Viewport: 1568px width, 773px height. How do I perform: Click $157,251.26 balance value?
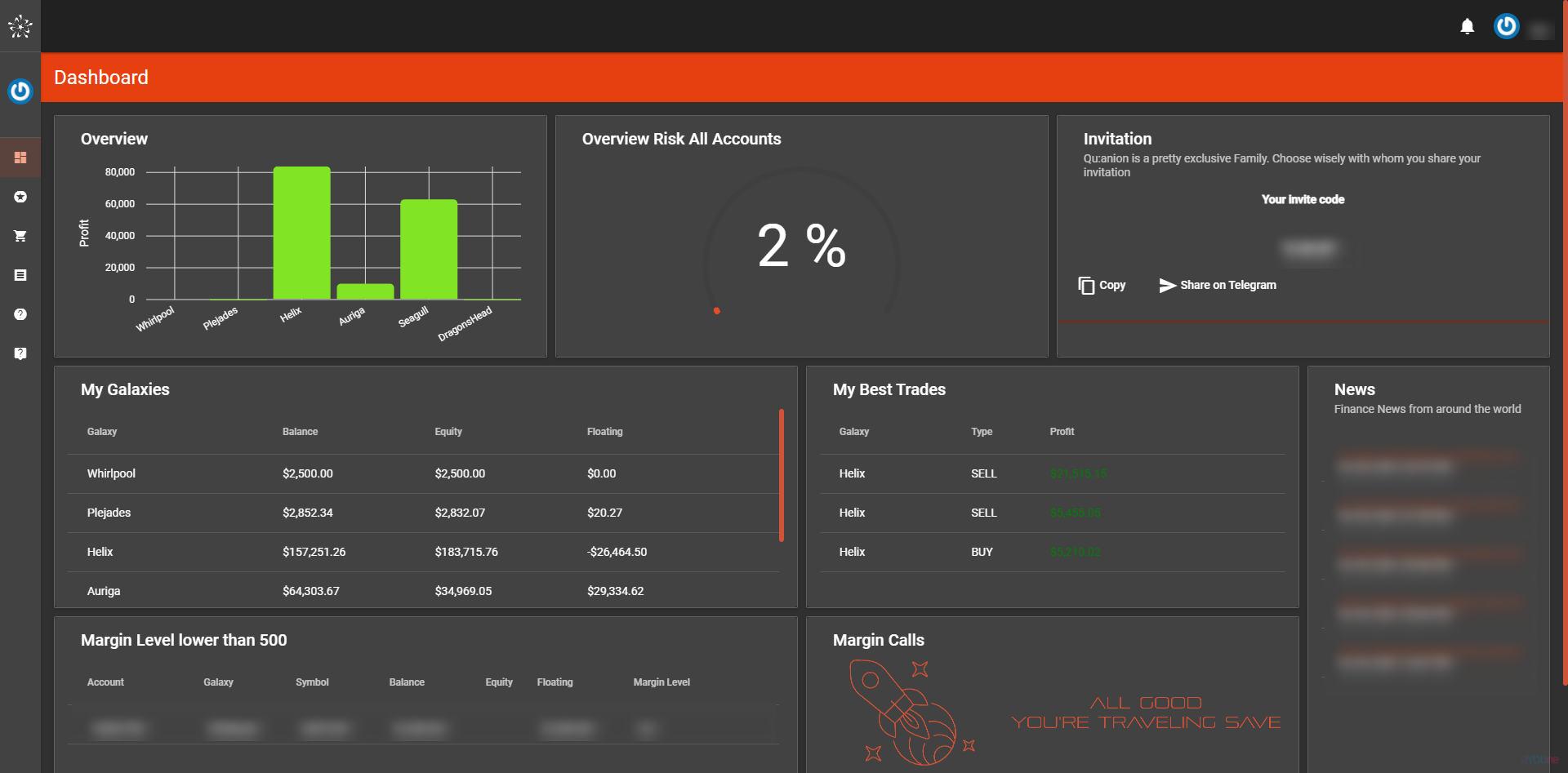coord(314,552)
